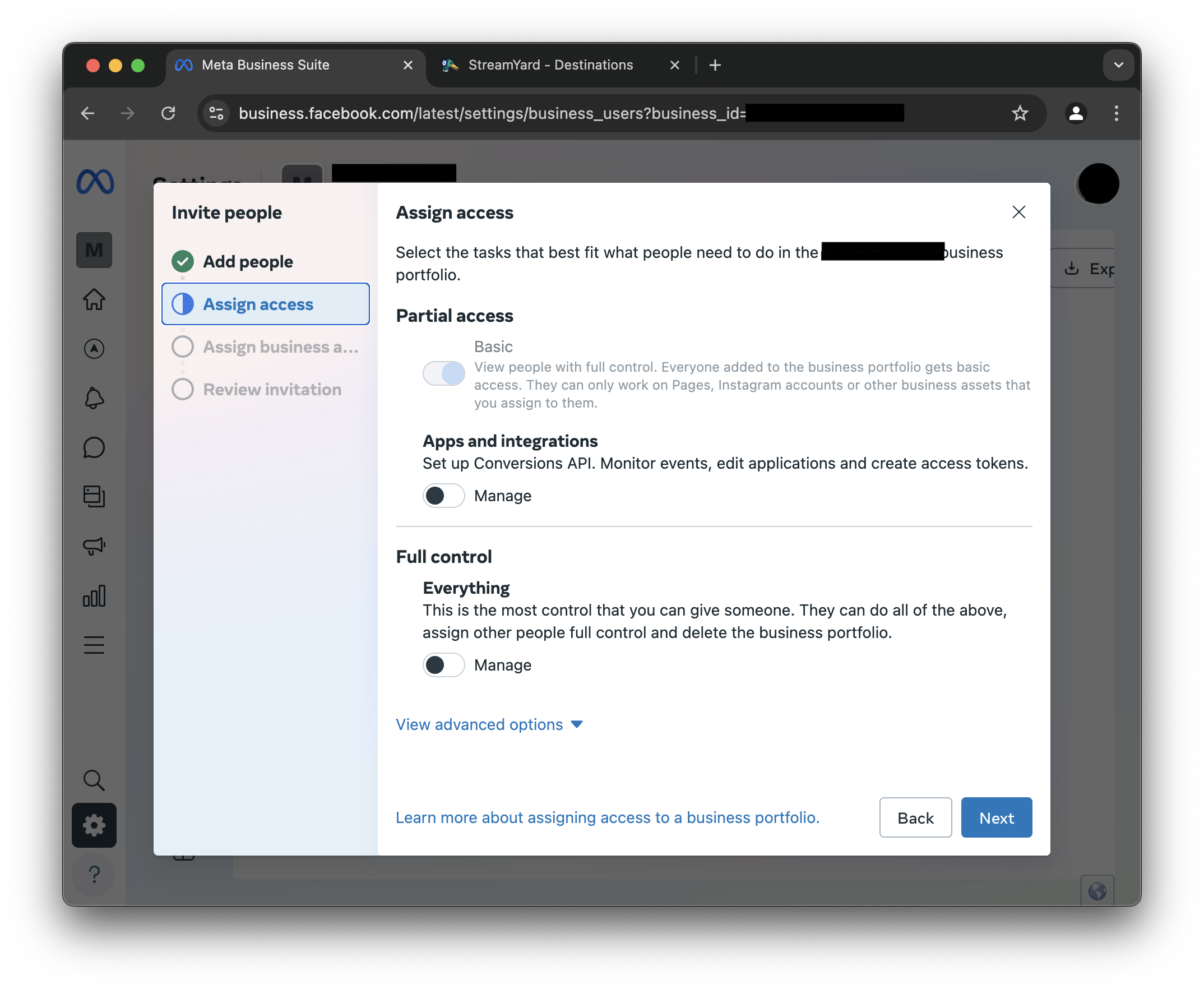Image resolution: width=1204 pixels, height=989 pixels.
Task: Open the All tools hamburger menu icon
Action: (94, 645)
